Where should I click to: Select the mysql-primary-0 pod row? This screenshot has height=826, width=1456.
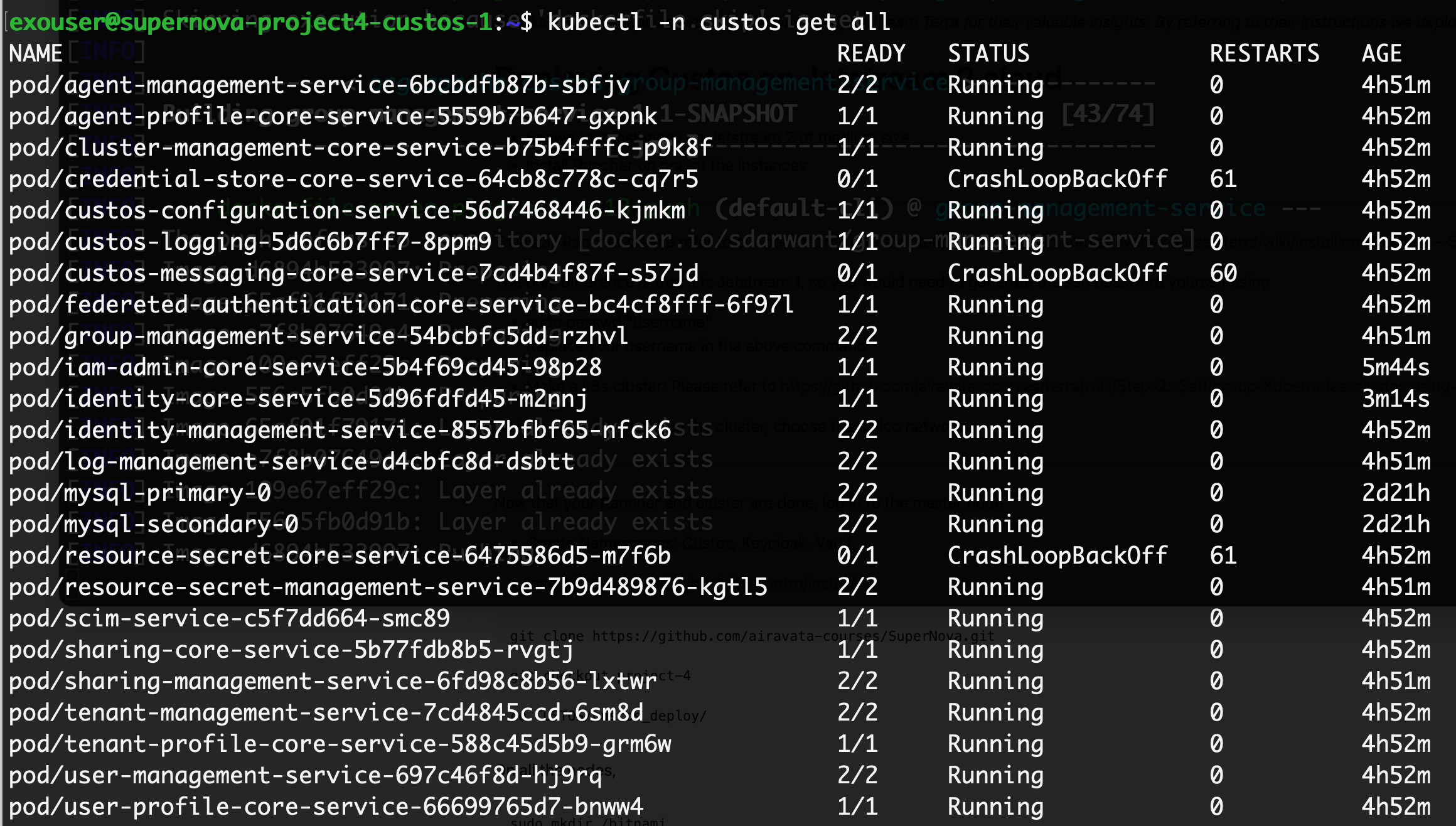(720, 493)
